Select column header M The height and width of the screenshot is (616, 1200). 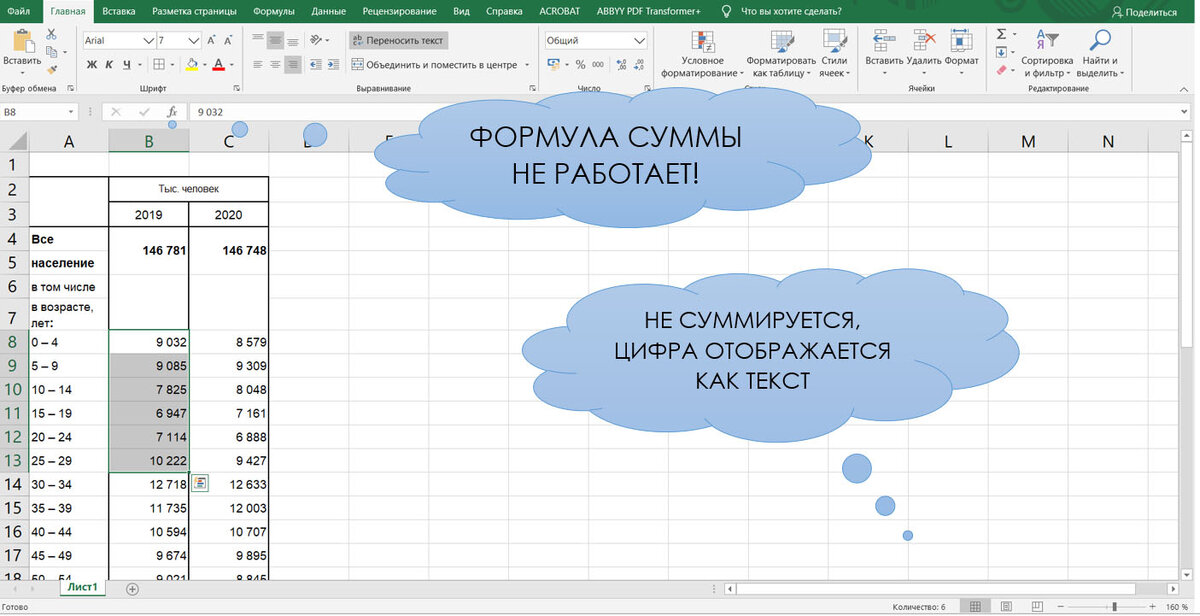[x=1028, y=142]
